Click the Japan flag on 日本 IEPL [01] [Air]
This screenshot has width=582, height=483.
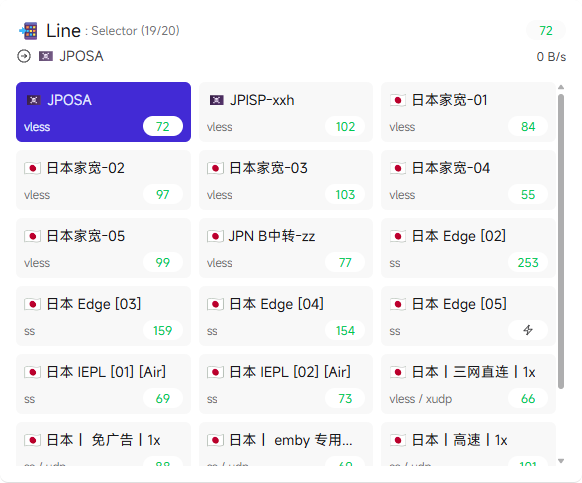32,372
